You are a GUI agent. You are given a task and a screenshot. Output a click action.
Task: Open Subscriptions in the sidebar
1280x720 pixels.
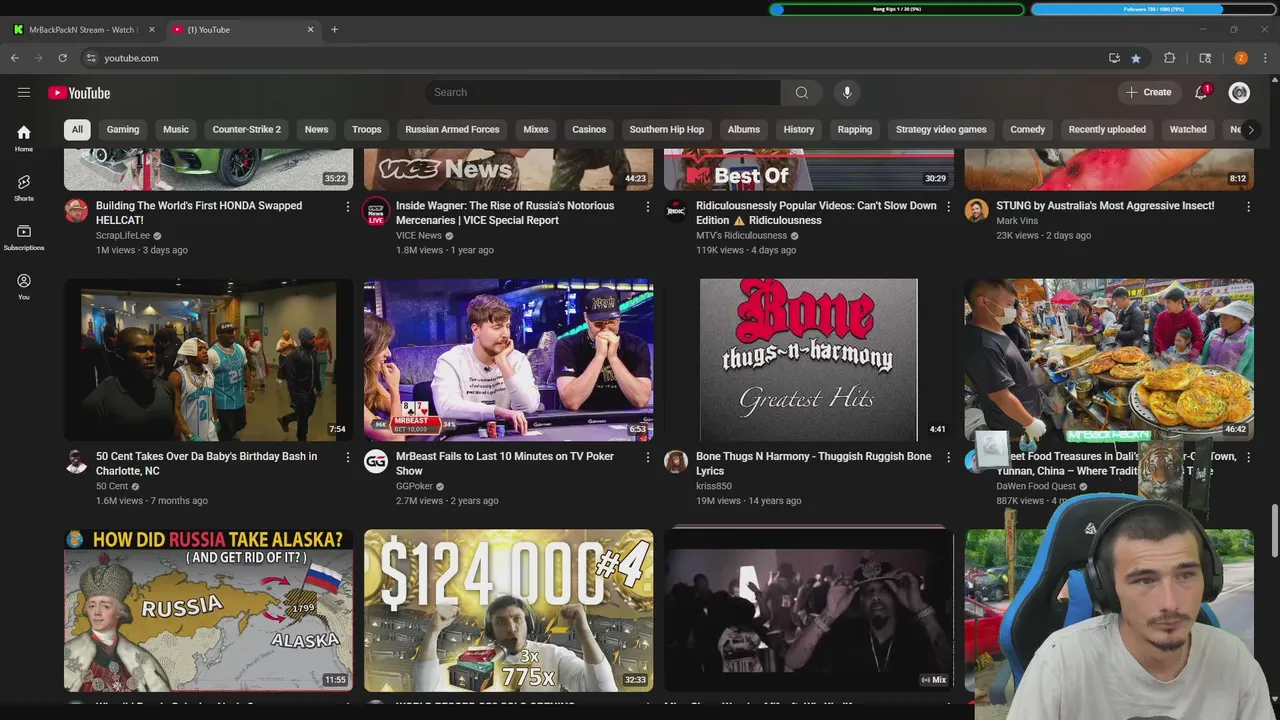pyautogui.click(x=24, y=237)
